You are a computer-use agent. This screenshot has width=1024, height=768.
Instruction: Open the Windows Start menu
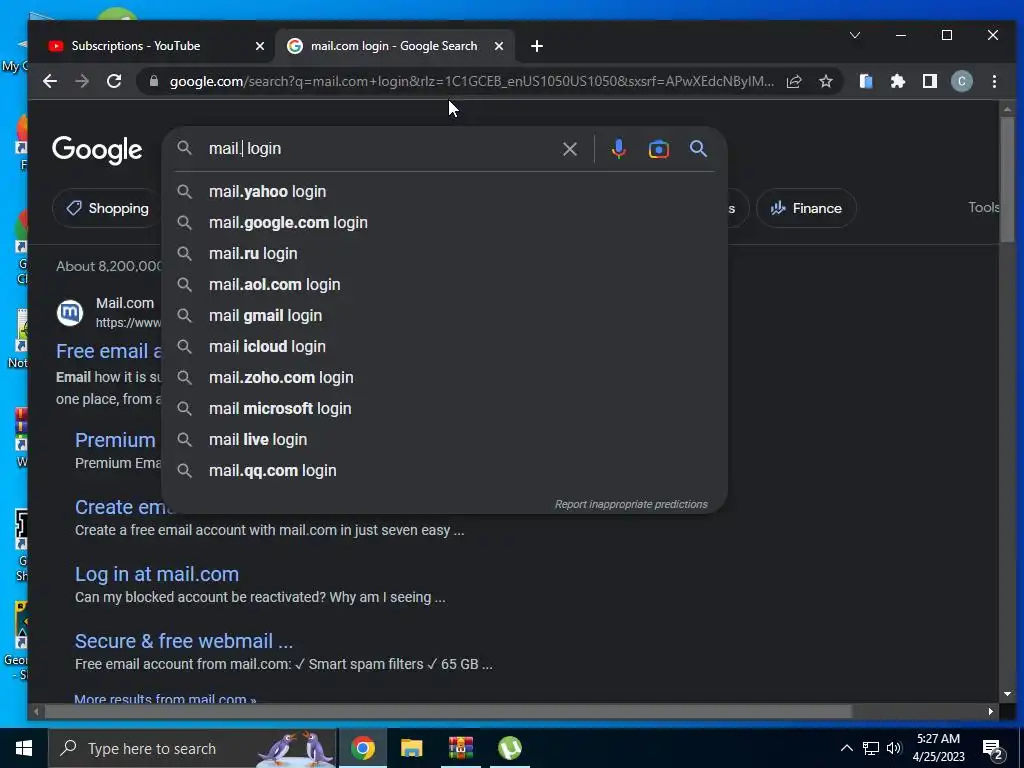24,748
